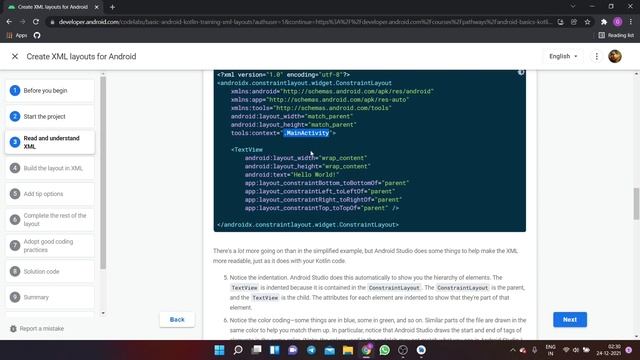
Task: Open the Extensions puzzle icon
Action: pos(604,22)
